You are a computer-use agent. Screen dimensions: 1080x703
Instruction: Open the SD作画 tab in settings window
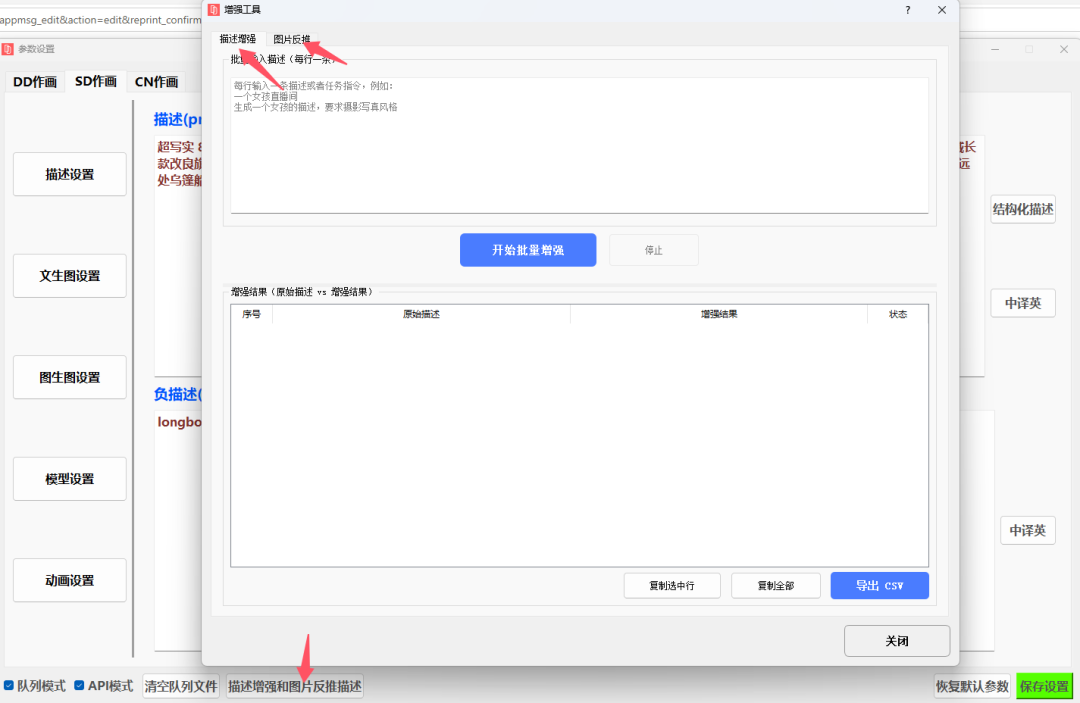pyautogui.click(x=96, y=81)
